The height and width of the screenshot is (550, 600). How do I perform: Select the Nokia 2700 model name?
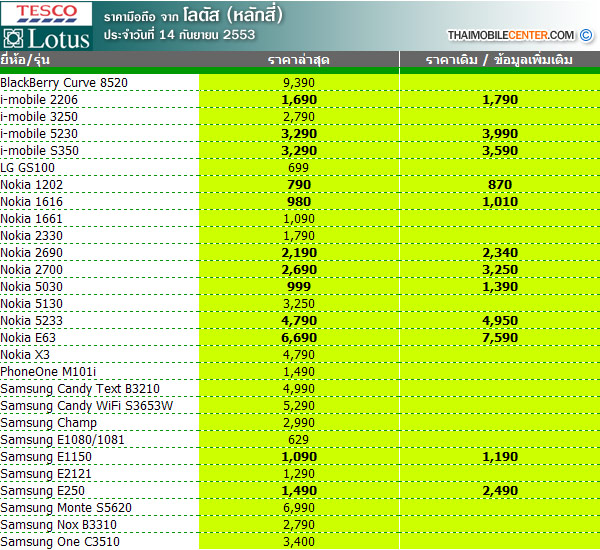[31, 269]
